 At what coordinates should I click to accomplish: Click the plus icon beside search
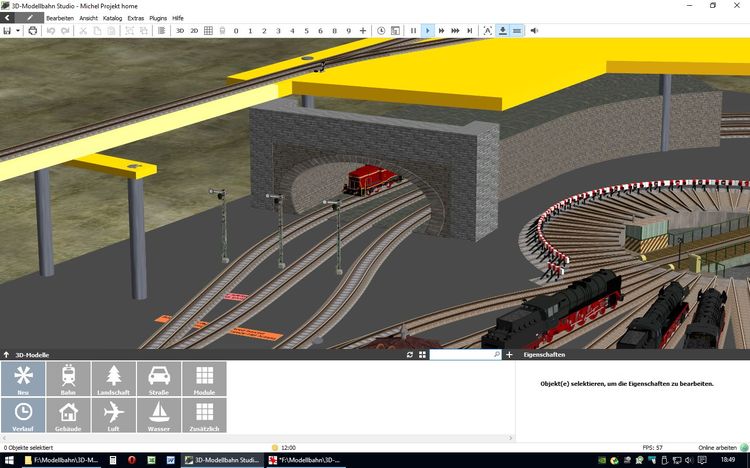pyautogui.click(x=509, y=355)
